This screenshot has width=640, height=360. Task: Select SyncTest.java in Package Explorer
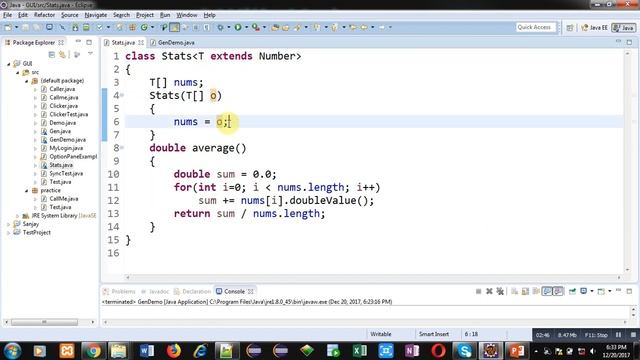66,173
